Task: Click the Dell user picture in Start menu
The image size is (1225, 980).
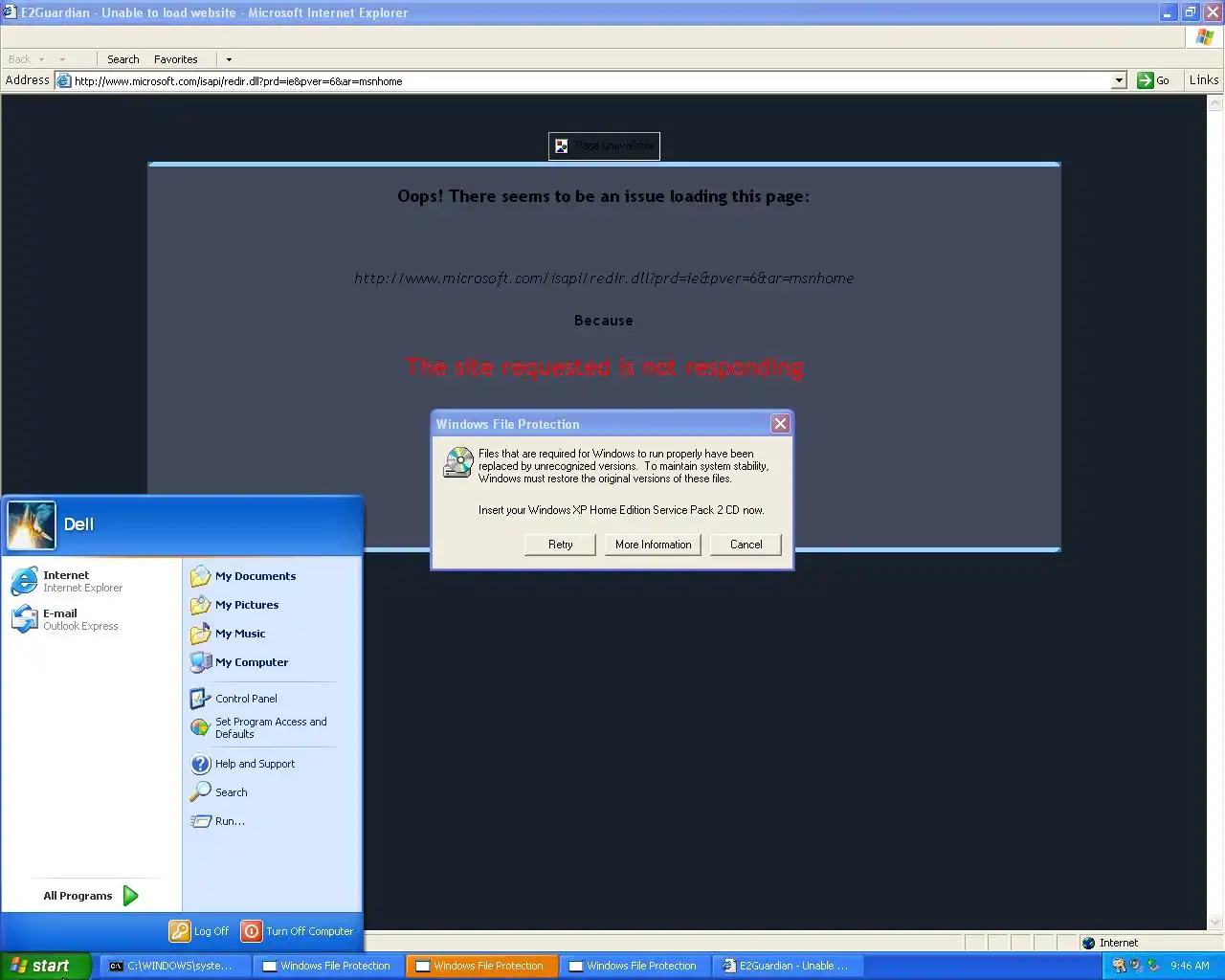Action: point(32,525)
